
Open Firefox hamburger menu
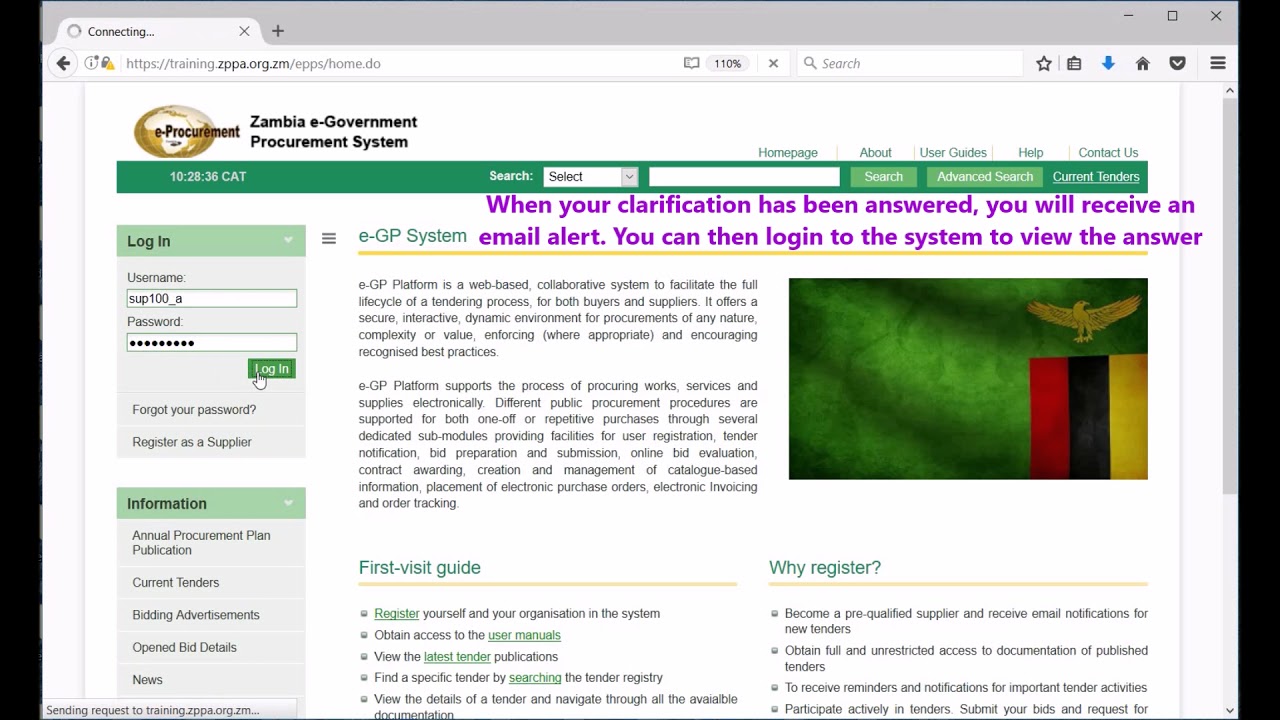(x=1218, y=63)
